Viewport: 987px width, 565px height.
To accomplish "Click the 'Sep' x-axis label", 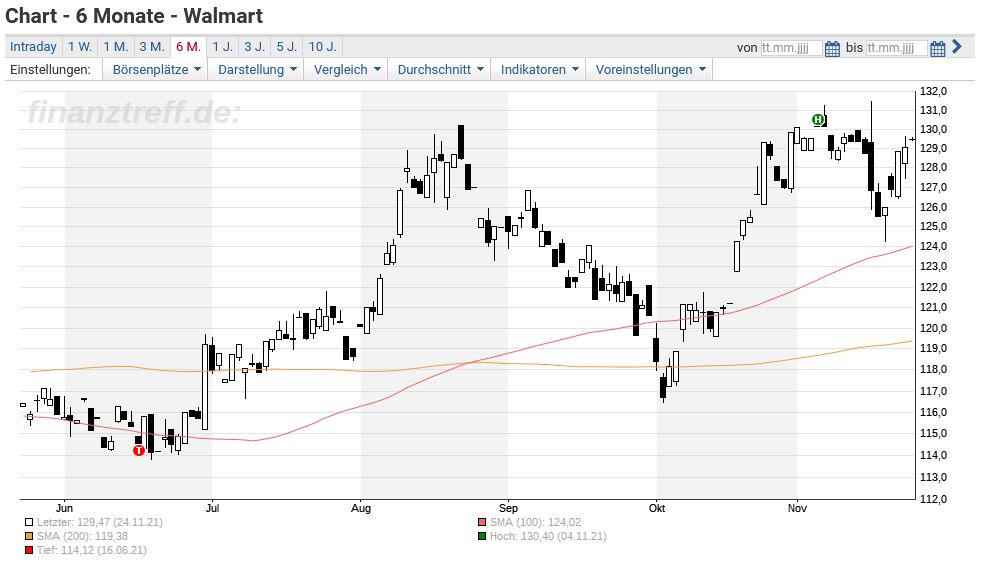I will click(x=508, y=508).
